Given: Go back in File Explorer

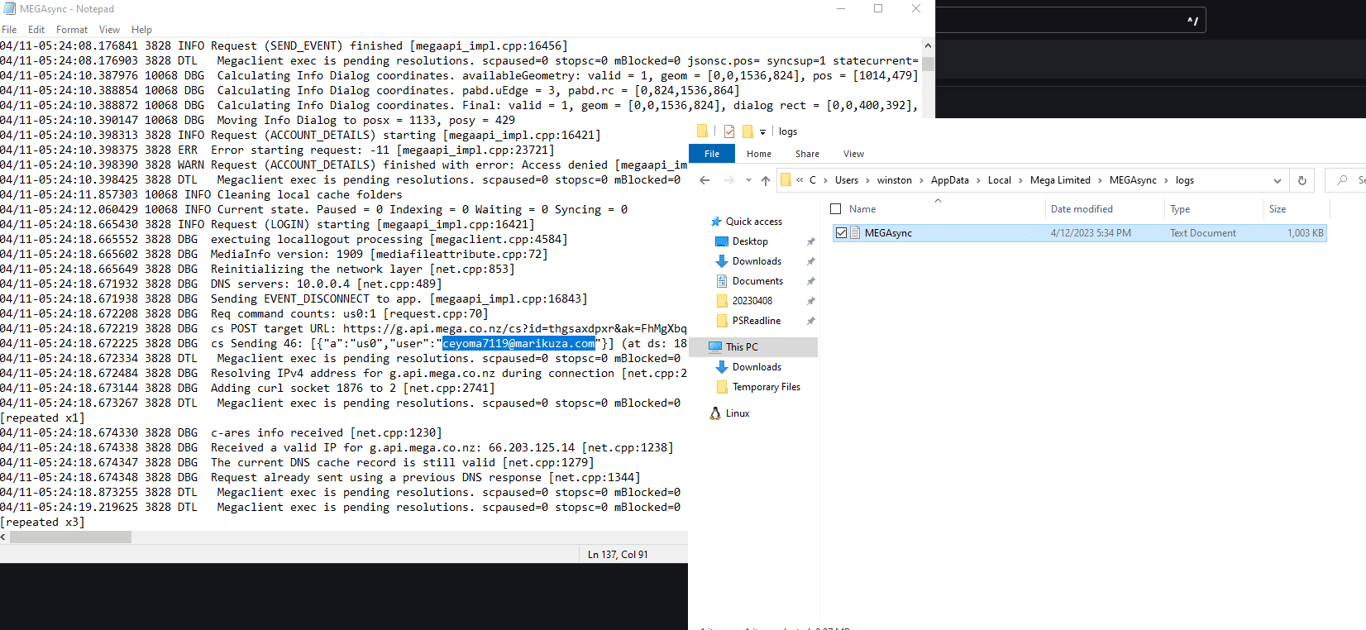Looking at the screenshot, I should click(x=704, y=181).
